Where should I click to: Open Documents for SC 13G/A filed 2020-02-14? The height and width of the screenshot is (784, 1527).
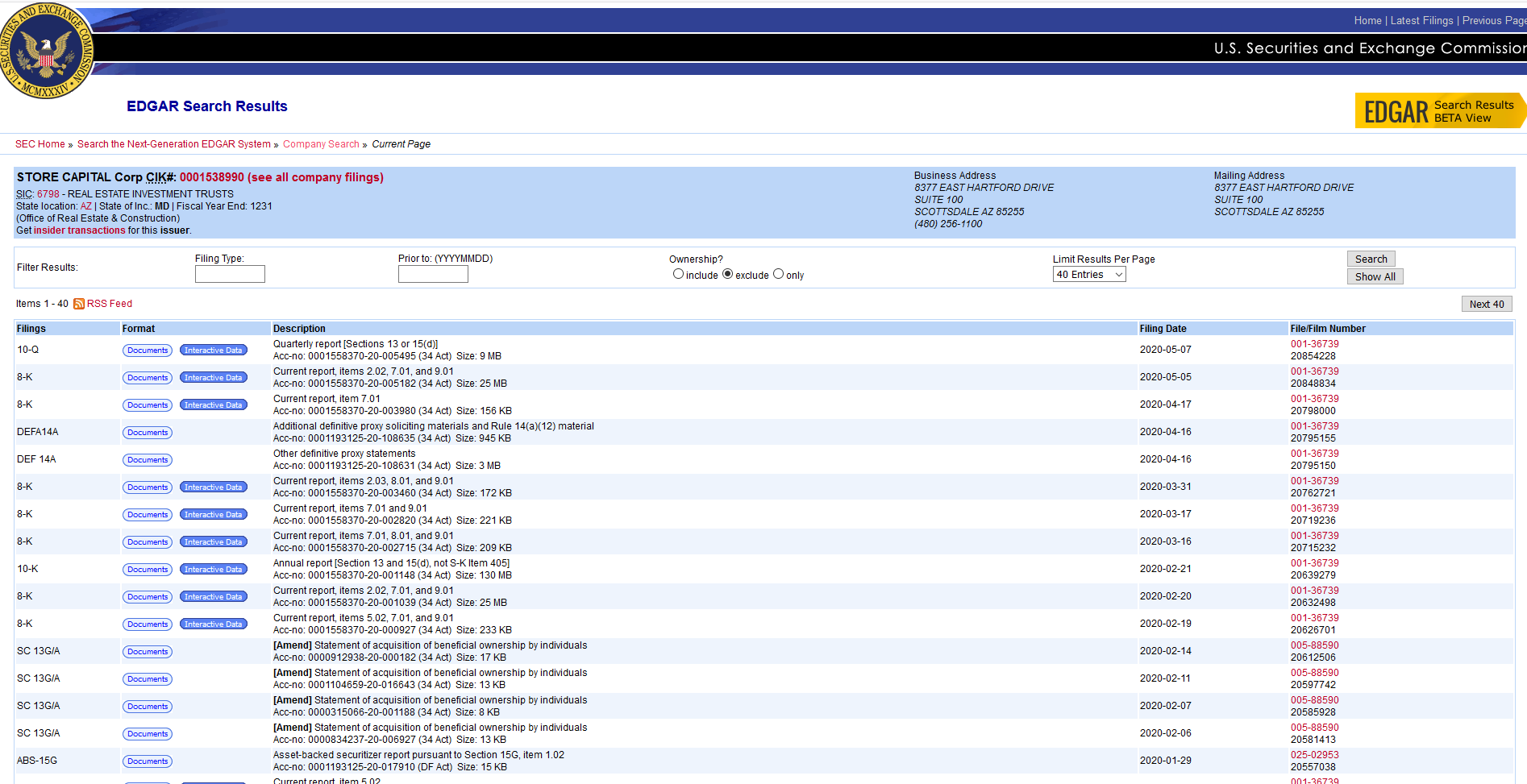coord(148,652)
